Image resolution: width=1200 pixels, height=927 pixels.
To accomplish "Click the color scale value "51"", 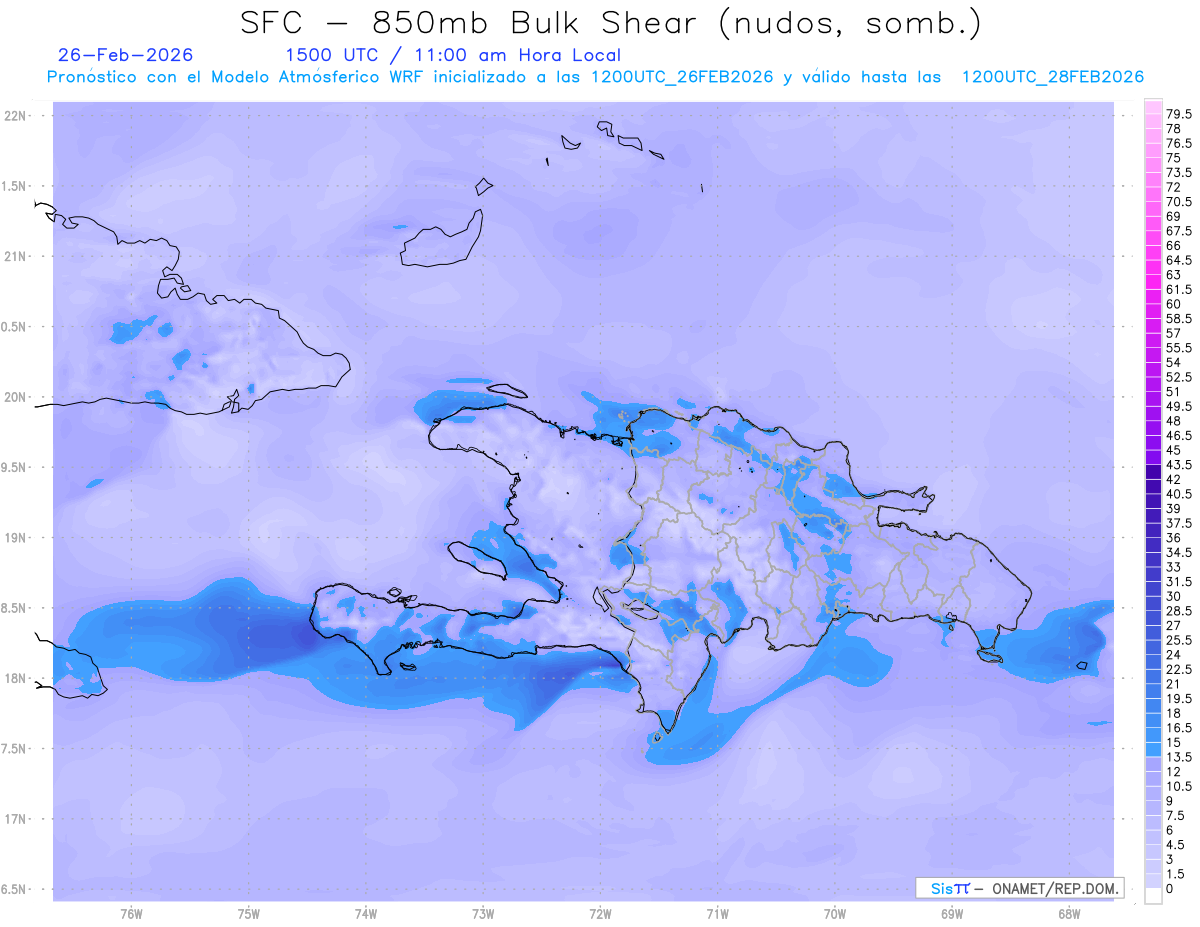I will point(1174,392).
